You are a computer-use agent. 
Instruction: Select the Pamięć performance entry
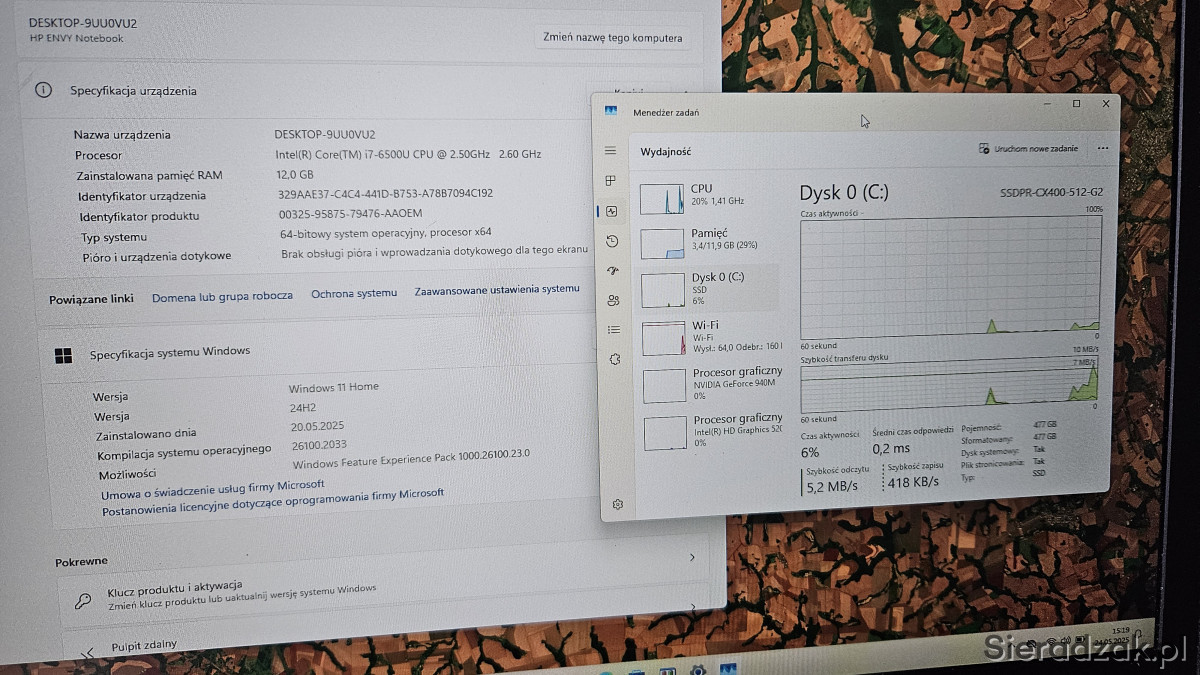[708, 243]
